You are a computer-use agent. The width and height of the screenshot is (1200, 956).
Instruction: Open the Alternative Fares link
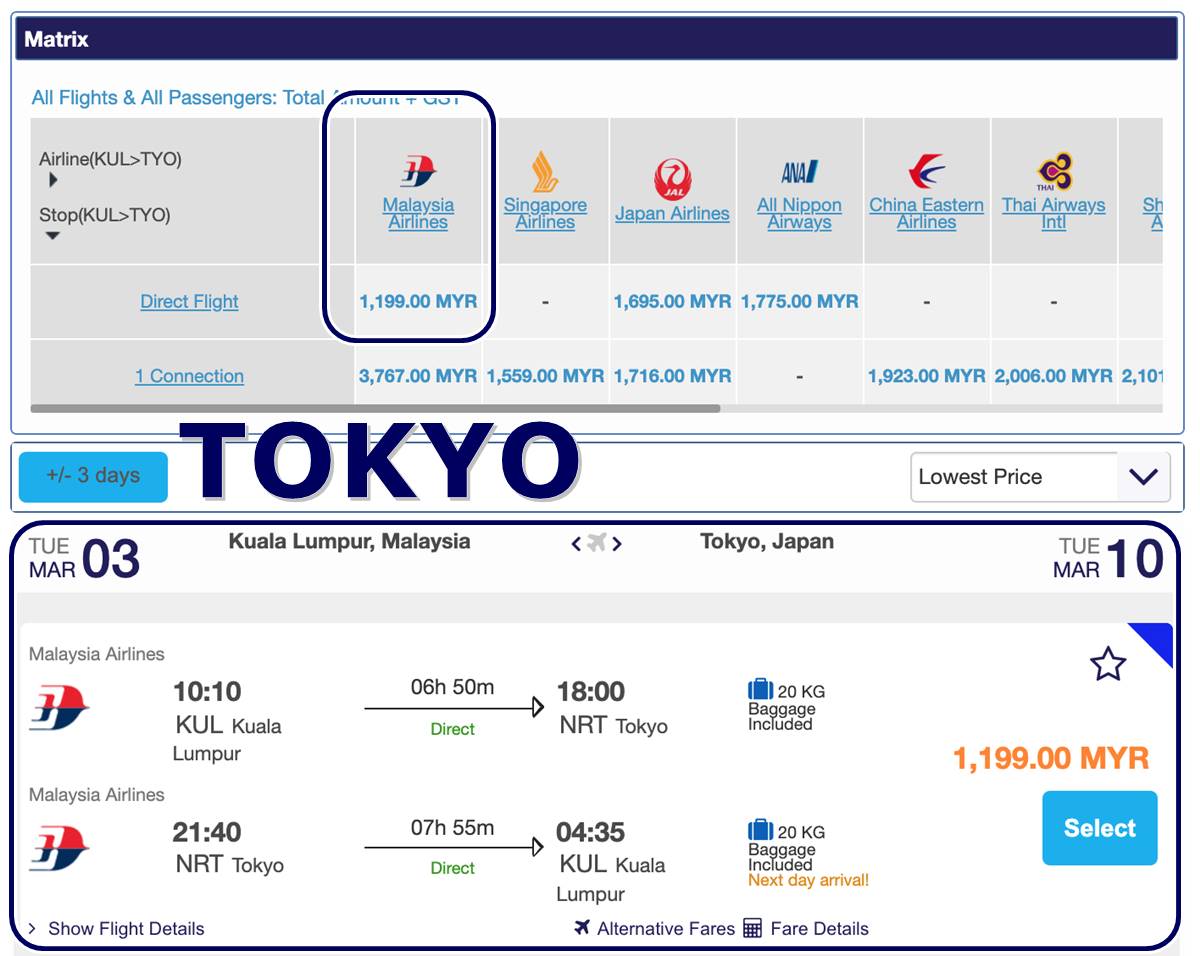666,928
